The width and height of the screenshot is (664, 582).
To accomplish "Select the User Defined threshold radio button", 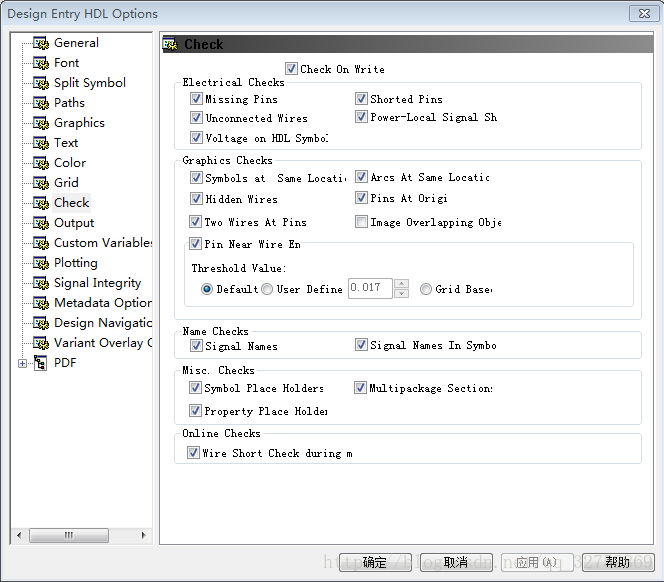I will [267, 289].
